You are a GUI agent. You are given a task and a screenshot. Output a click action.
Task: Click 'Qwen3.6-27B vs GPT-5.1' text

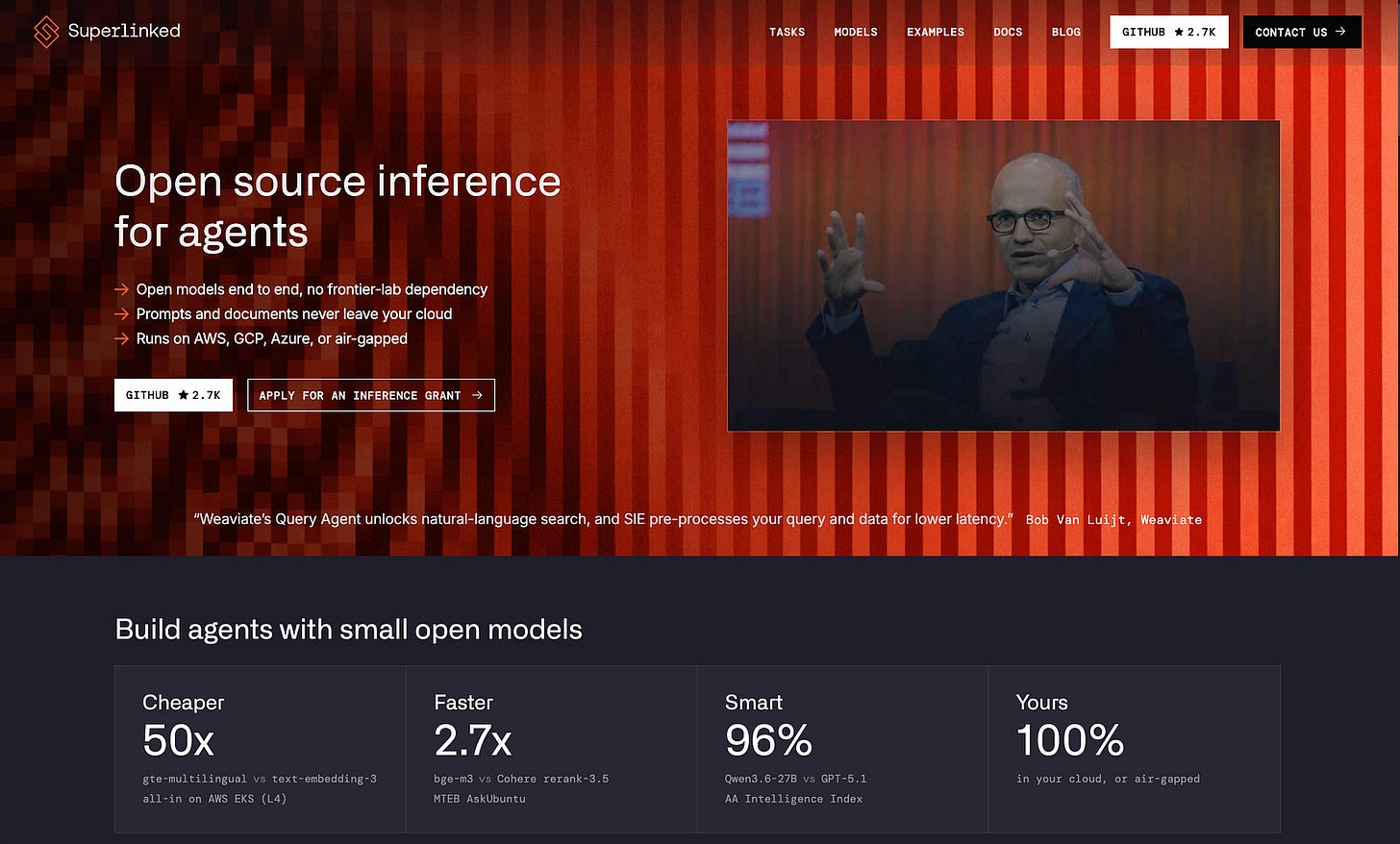(x=796, y=779)
